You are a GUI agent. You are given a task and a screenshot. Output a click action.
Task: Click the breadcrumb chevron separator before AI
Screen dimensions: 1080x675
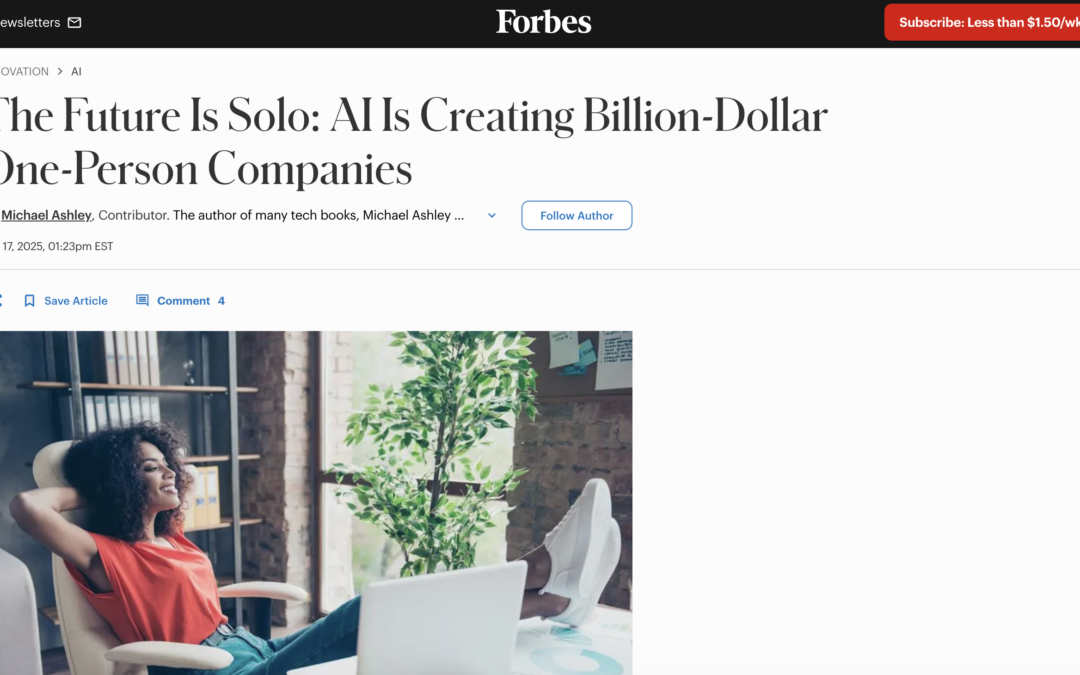pyautogui.click(x=60, y=72)
